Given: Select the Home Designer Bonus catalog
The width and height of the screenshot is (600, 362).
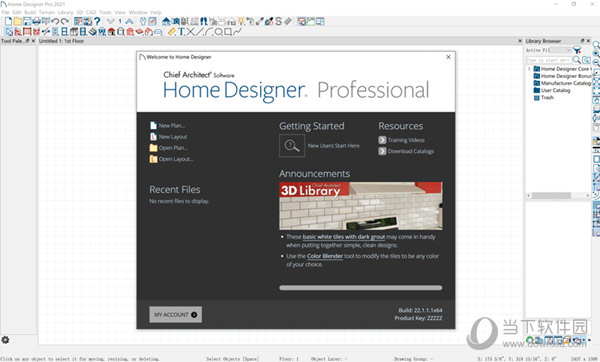Looking at the screenshot, I should pyautogui.click(x=562, y=76).
